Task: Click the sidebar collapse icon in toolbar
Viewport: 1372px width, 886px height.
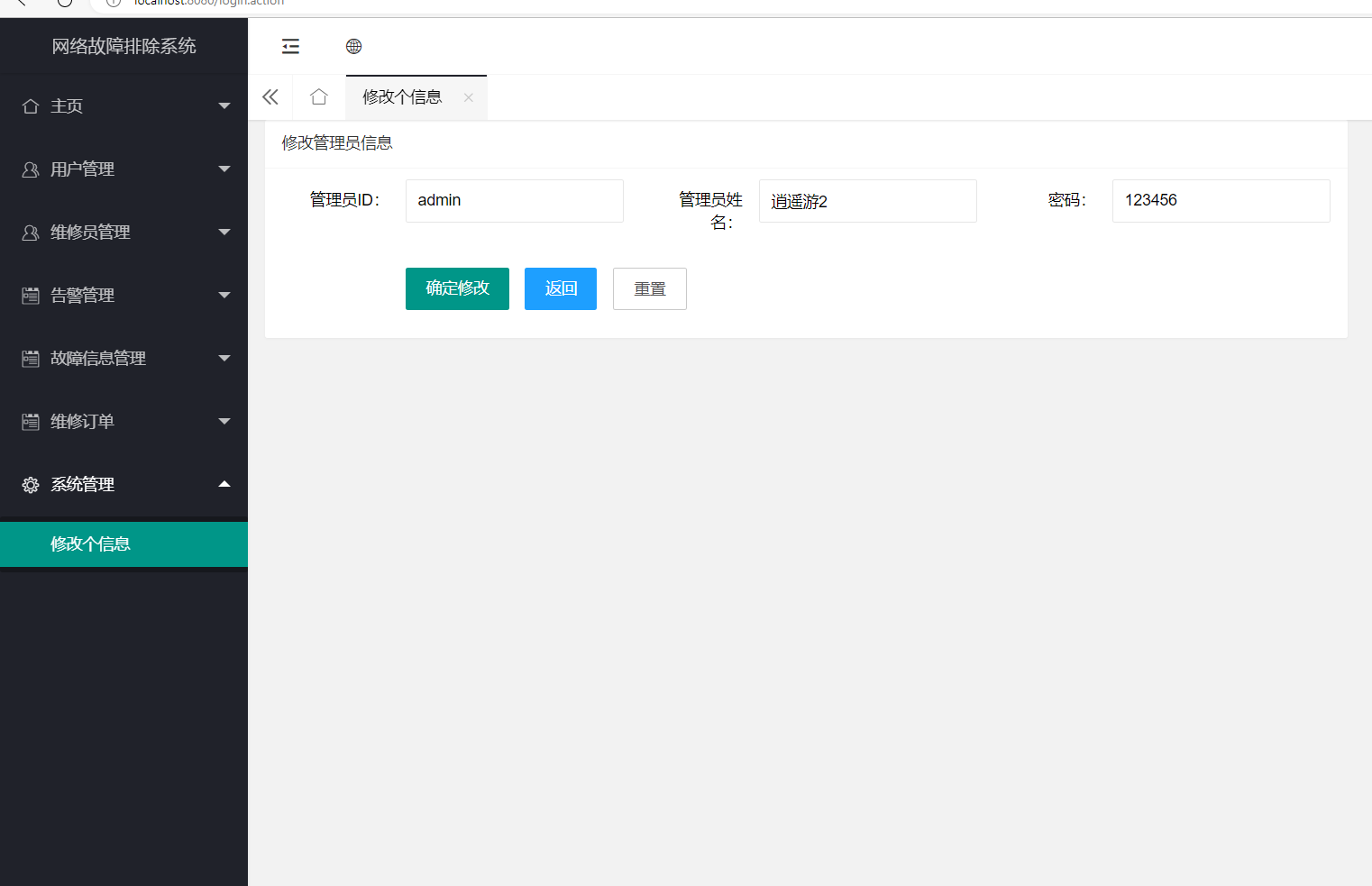Action: click(290, 46)
